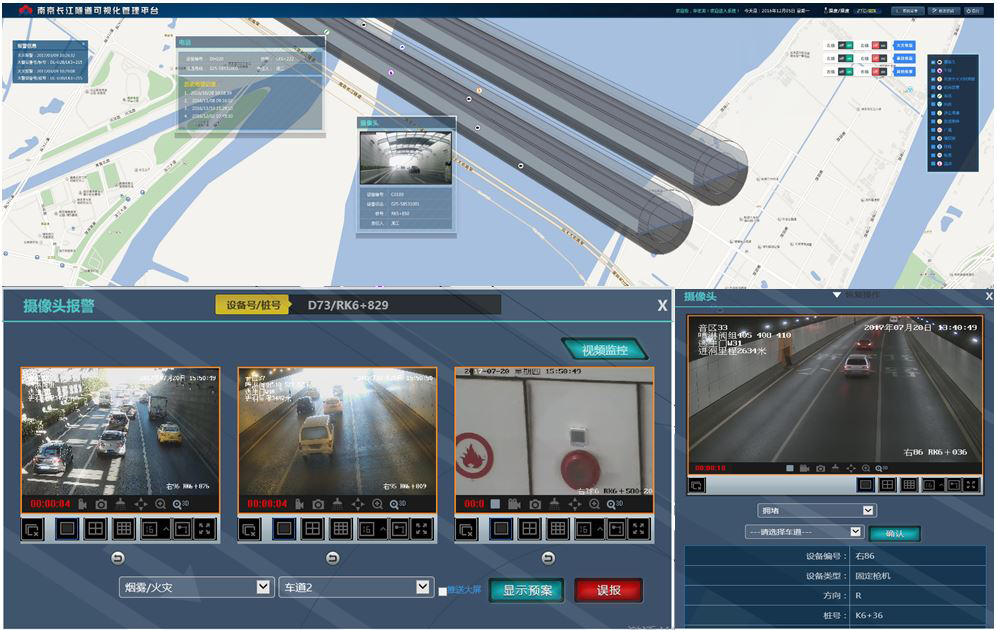Toggle first green on/off switch on map

click(x=845, y=45)
